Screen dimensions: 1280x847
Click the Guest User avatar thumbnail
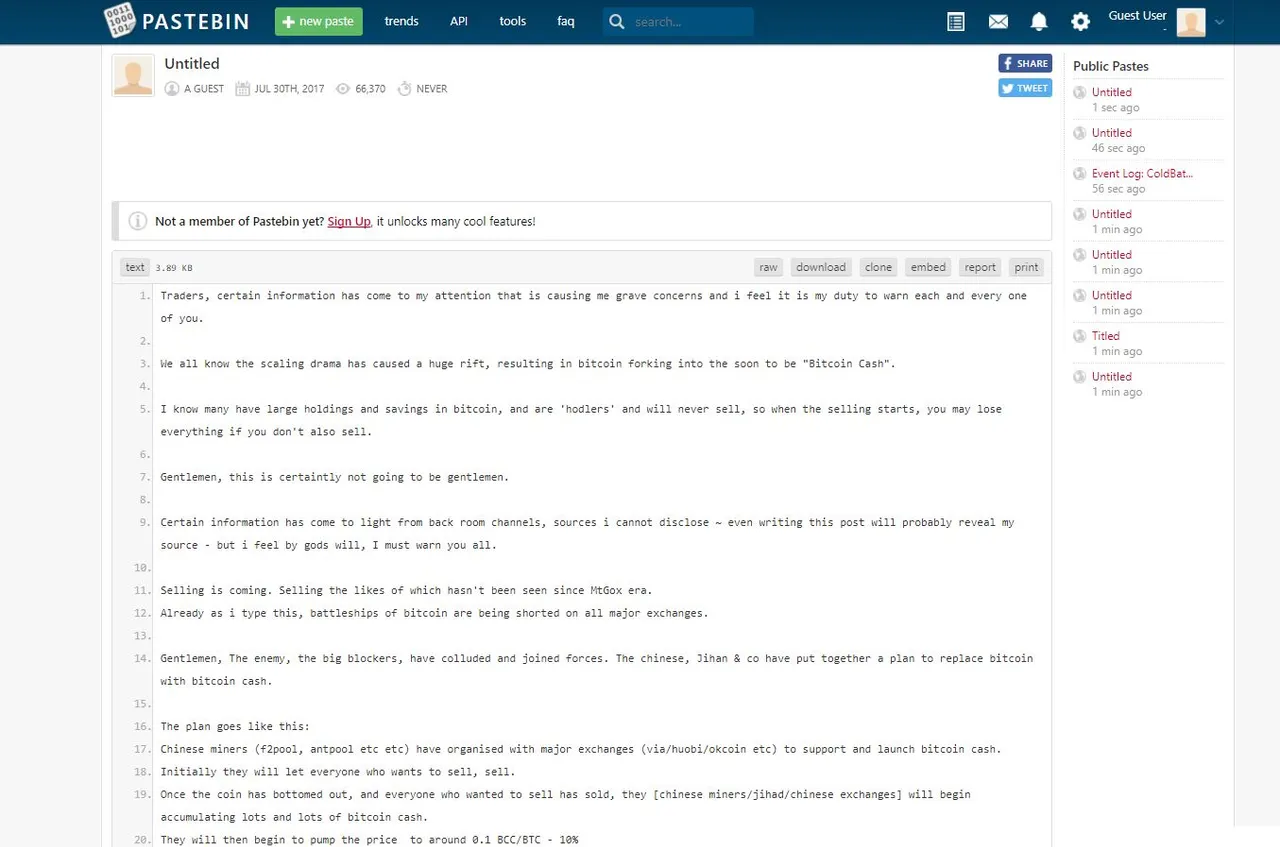click(x=1191, y=22)
